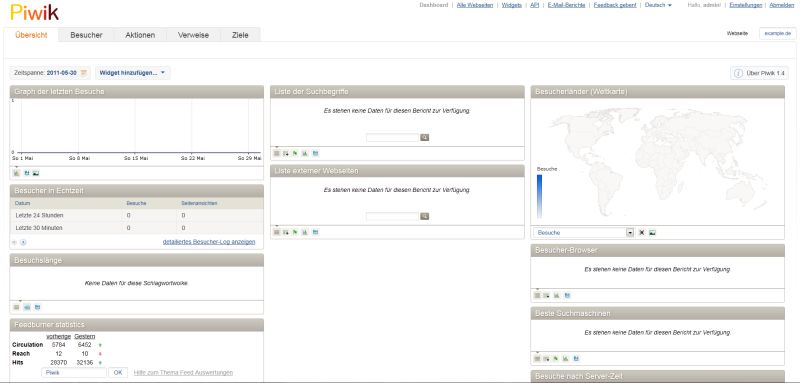Image resolution: width=800 pixels, height=383 pixels.
Task: Show simple table in Liste externer Webseiten
Action: pos(277,232)
